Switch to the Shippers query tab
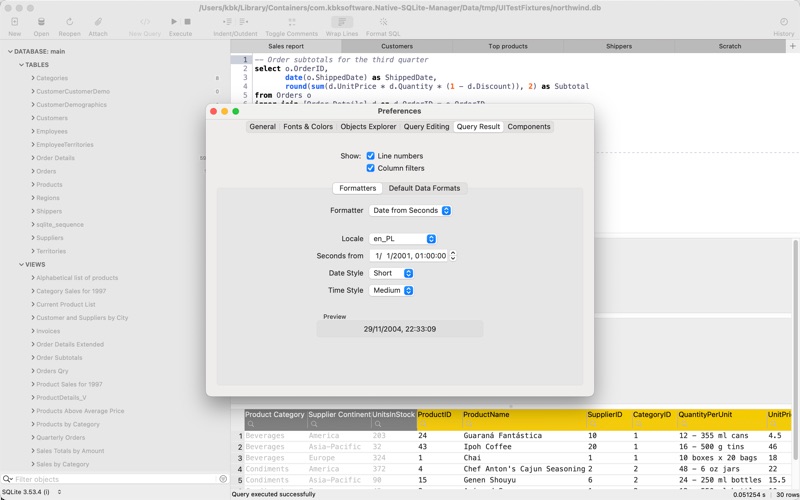The height and width of the screenshot is (500, 800). 619,46
